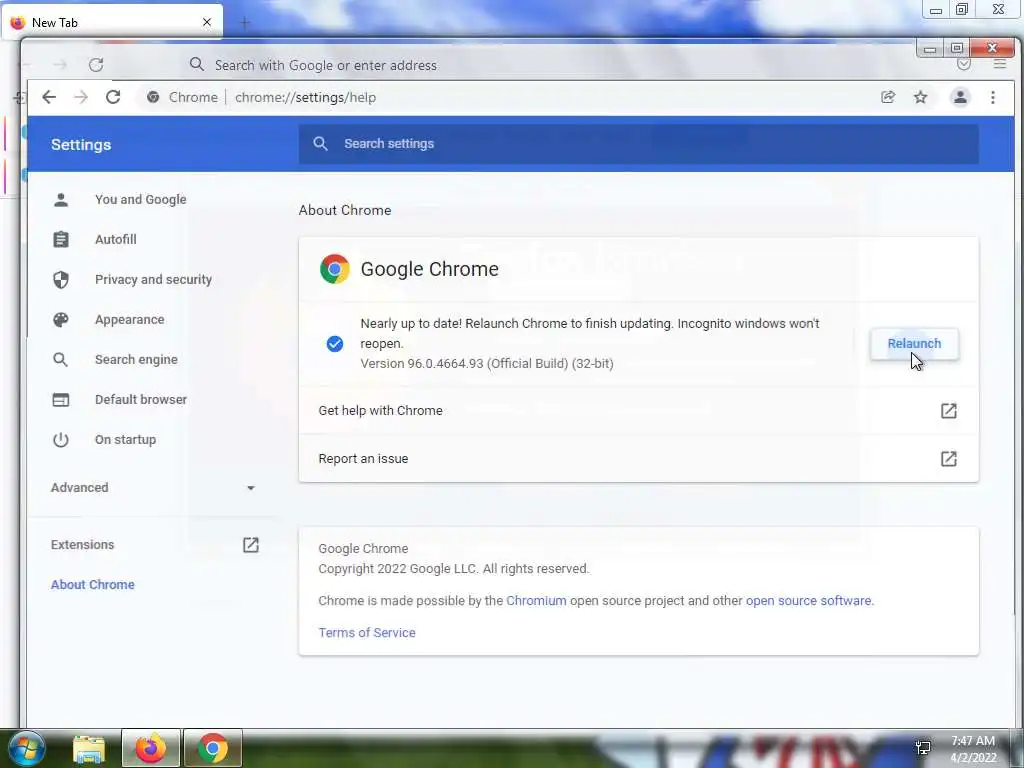Click the You and Google person icon

[61, 199]
